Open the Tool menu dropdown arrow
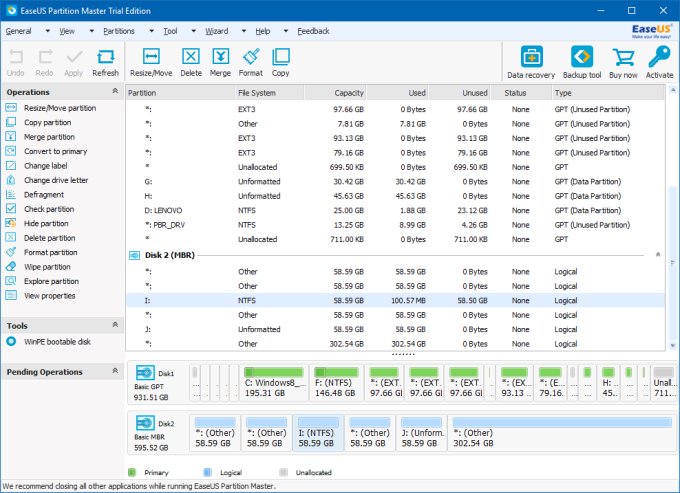The height and width of the screenshot is (493, 680). coord(193,31)
